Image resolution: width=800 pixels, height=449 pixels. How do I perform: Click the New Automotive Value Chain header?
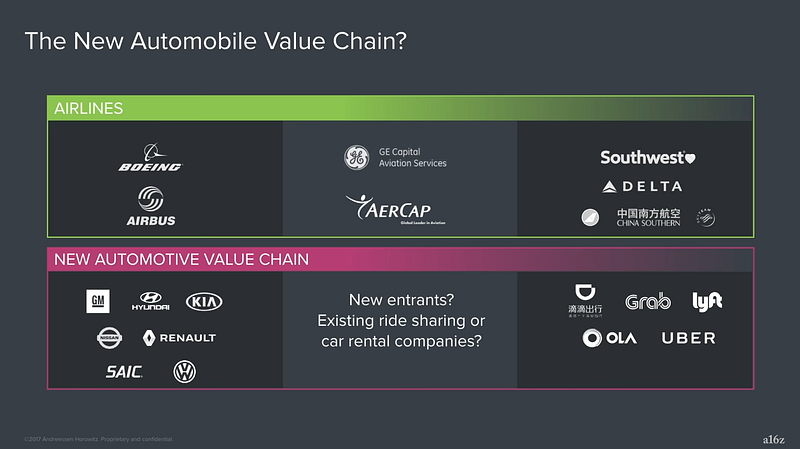pos(401,259)
